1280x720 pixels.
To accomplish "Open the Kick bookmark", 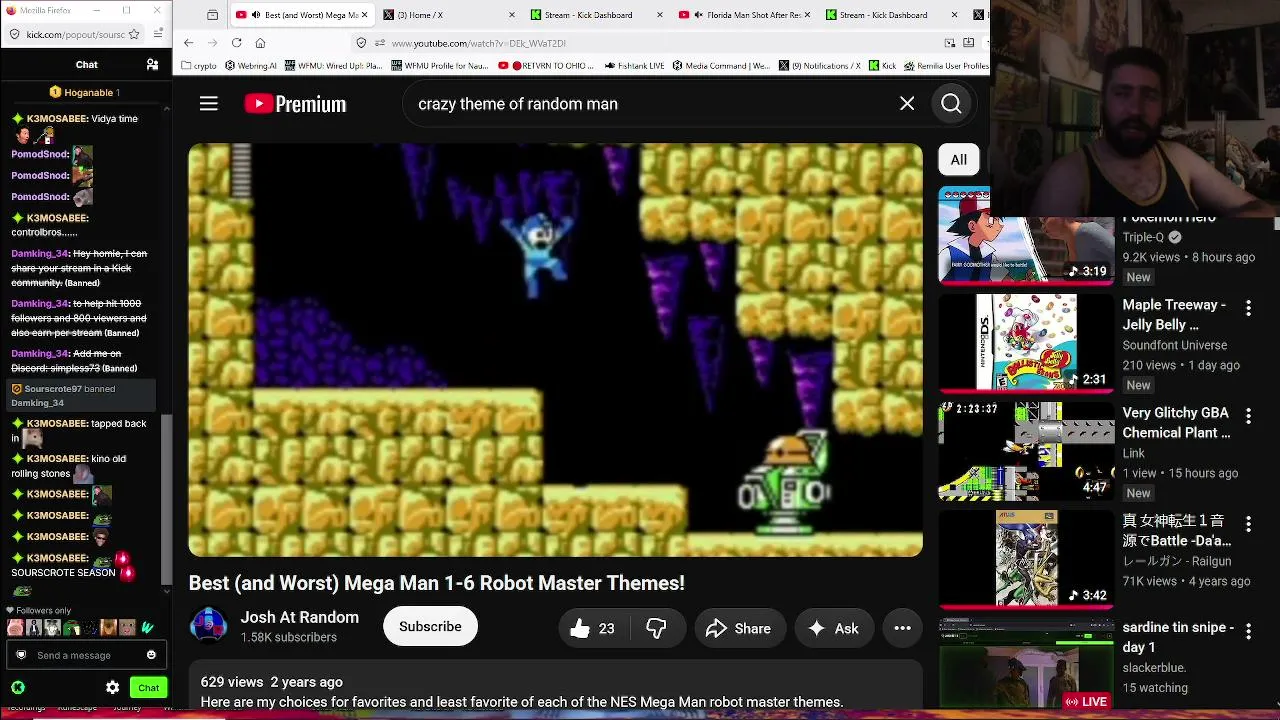I will pyautogui.click(x=882, y=66).
